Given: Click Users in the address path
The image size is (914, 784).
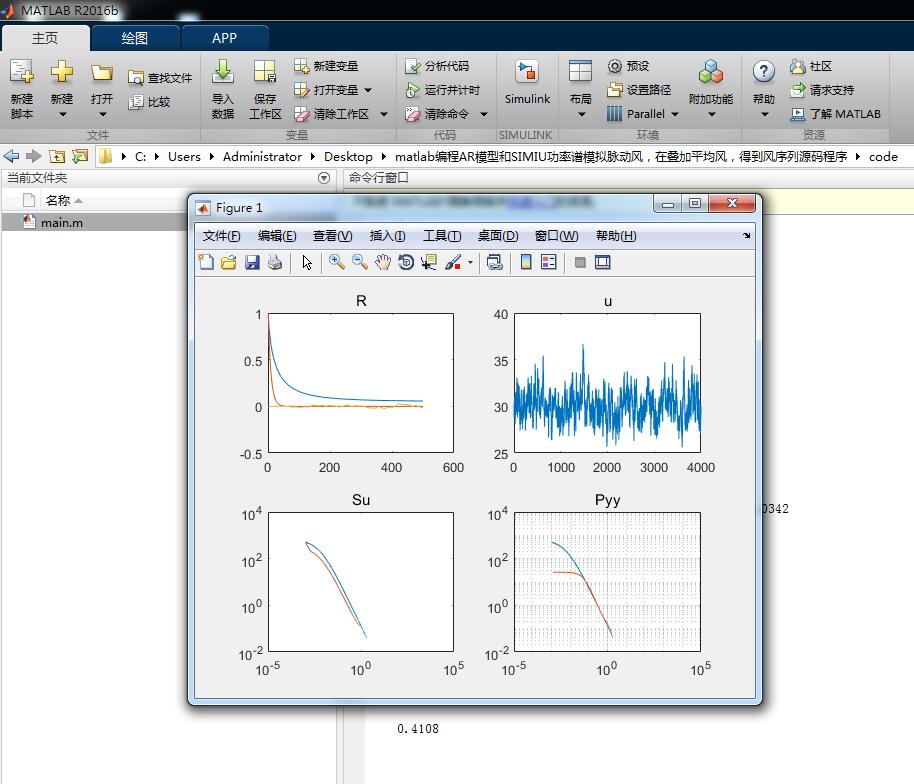Looking at the screenshot, I should 184,157.
